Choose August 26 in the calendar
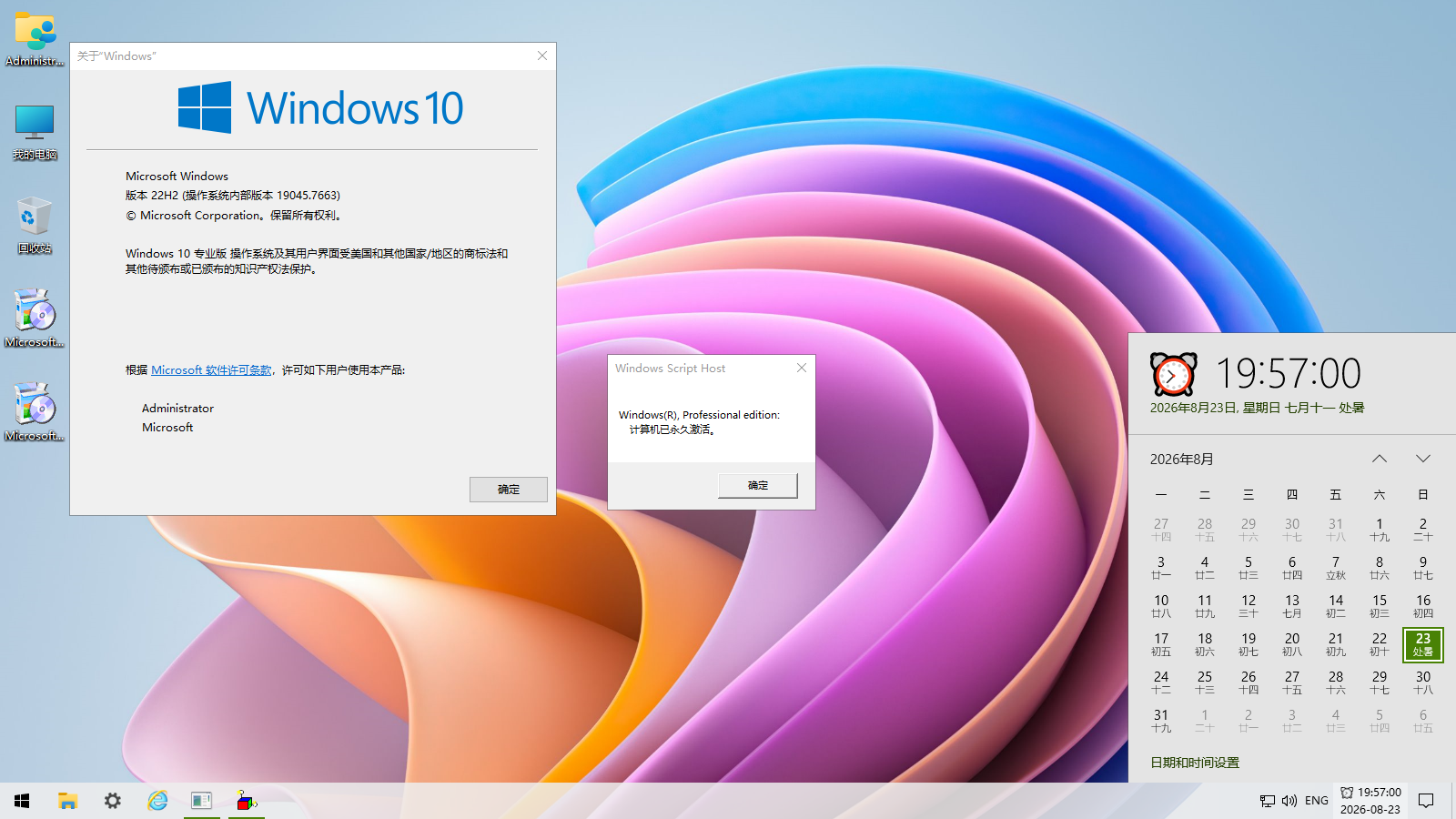1456x819 pixels. click(x=1249, y=683)
